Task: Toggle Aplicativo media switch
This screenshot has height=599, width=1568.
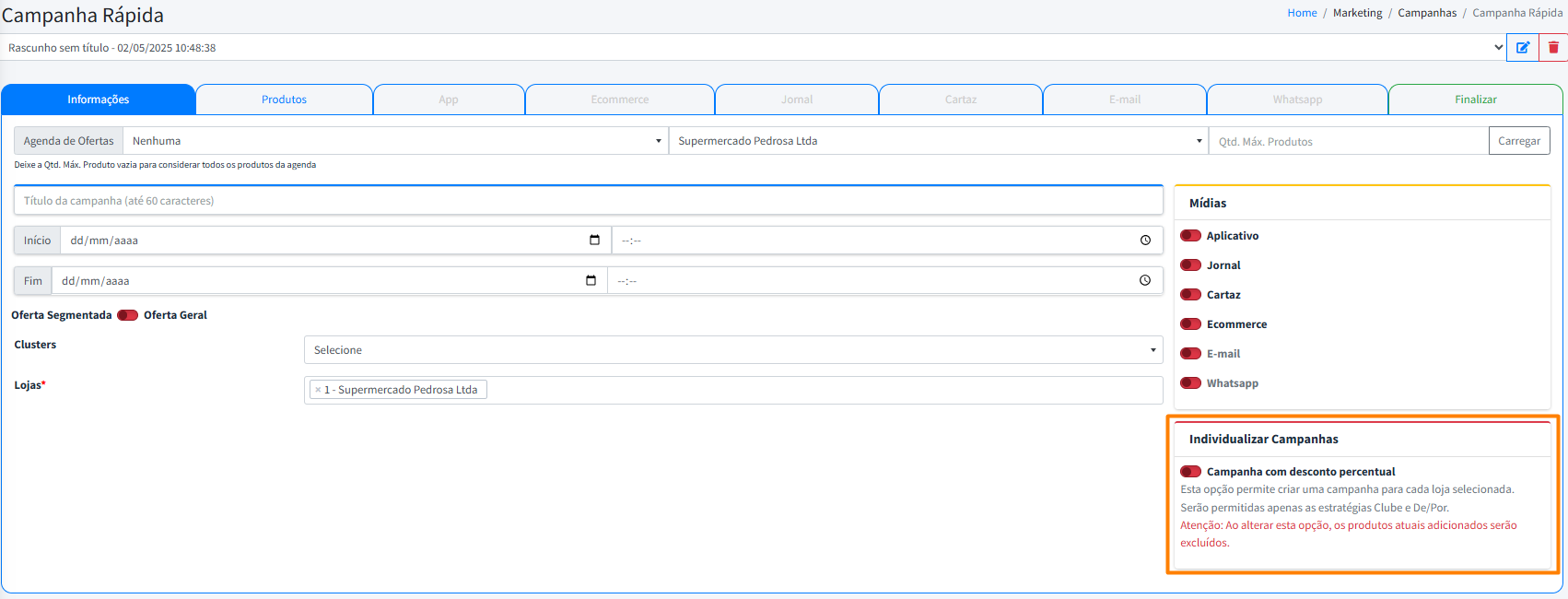Action: 1190,236
